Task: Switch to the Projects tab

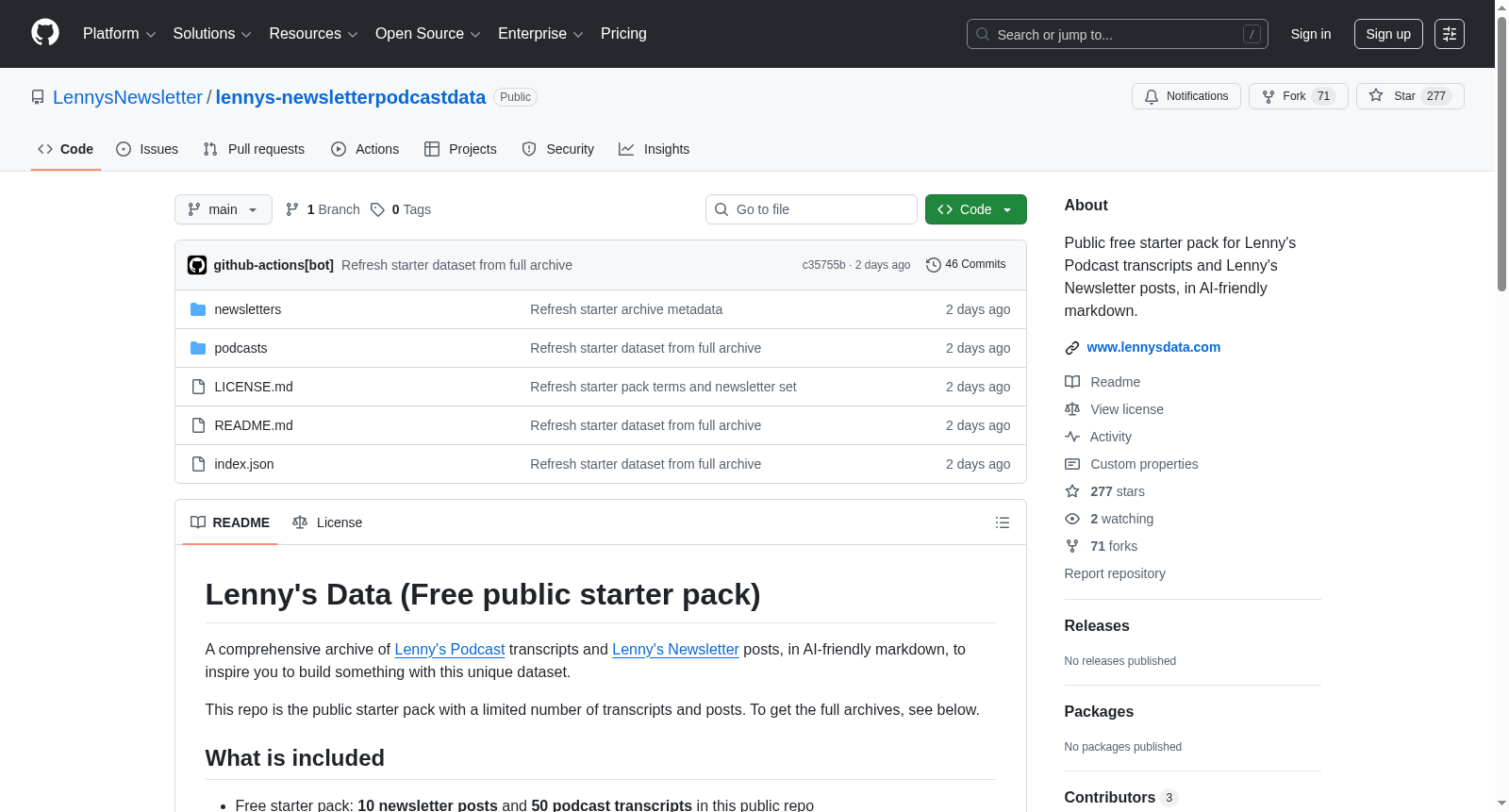Action: [460, 149]
